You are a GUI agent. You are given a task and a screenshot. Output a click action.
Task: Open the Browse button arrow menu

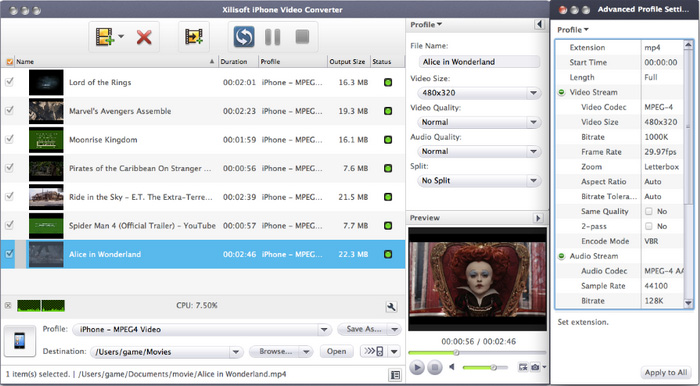point(306,352)
